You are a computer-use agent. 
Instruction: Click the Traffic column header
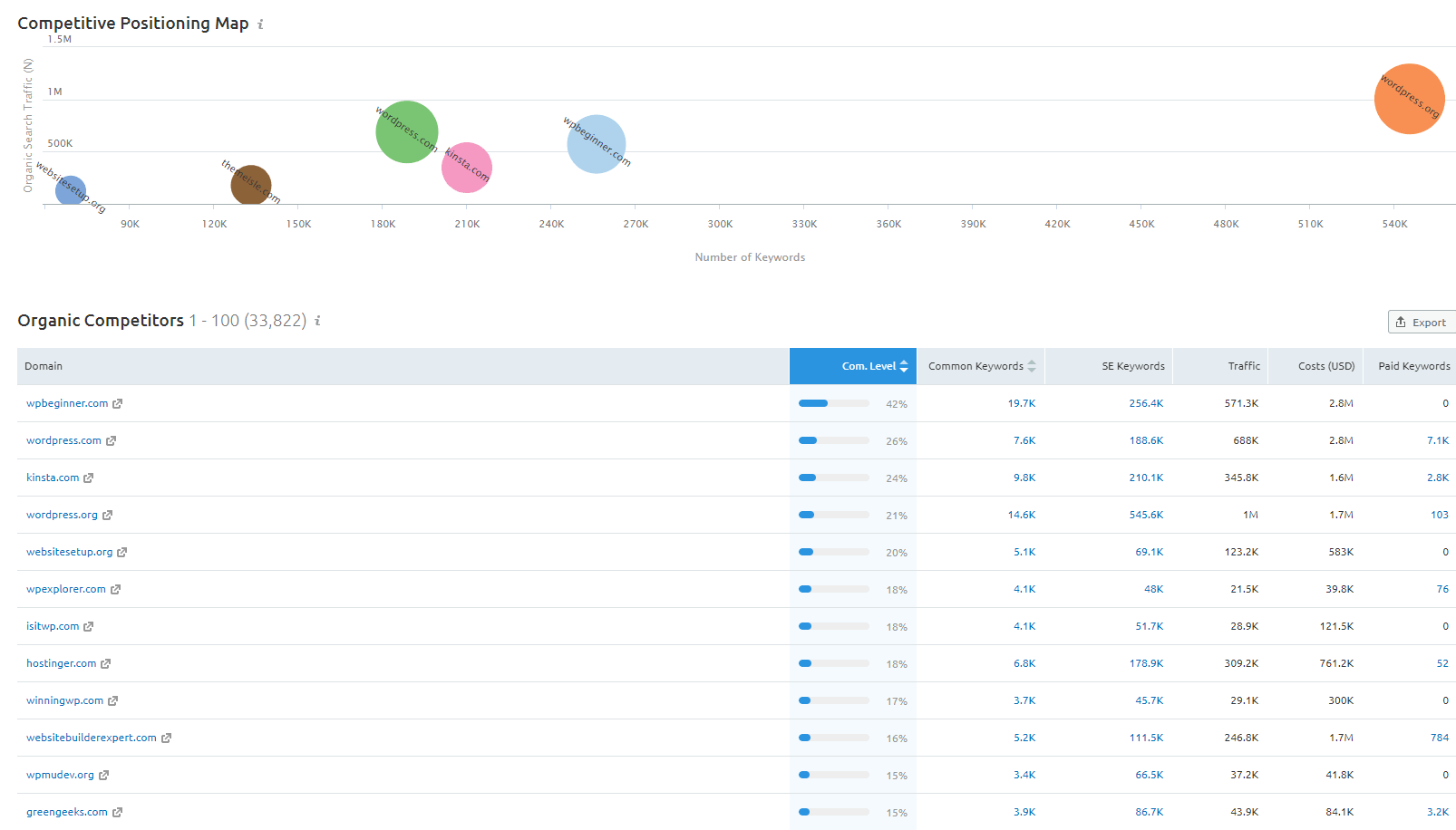(1220, 366)
